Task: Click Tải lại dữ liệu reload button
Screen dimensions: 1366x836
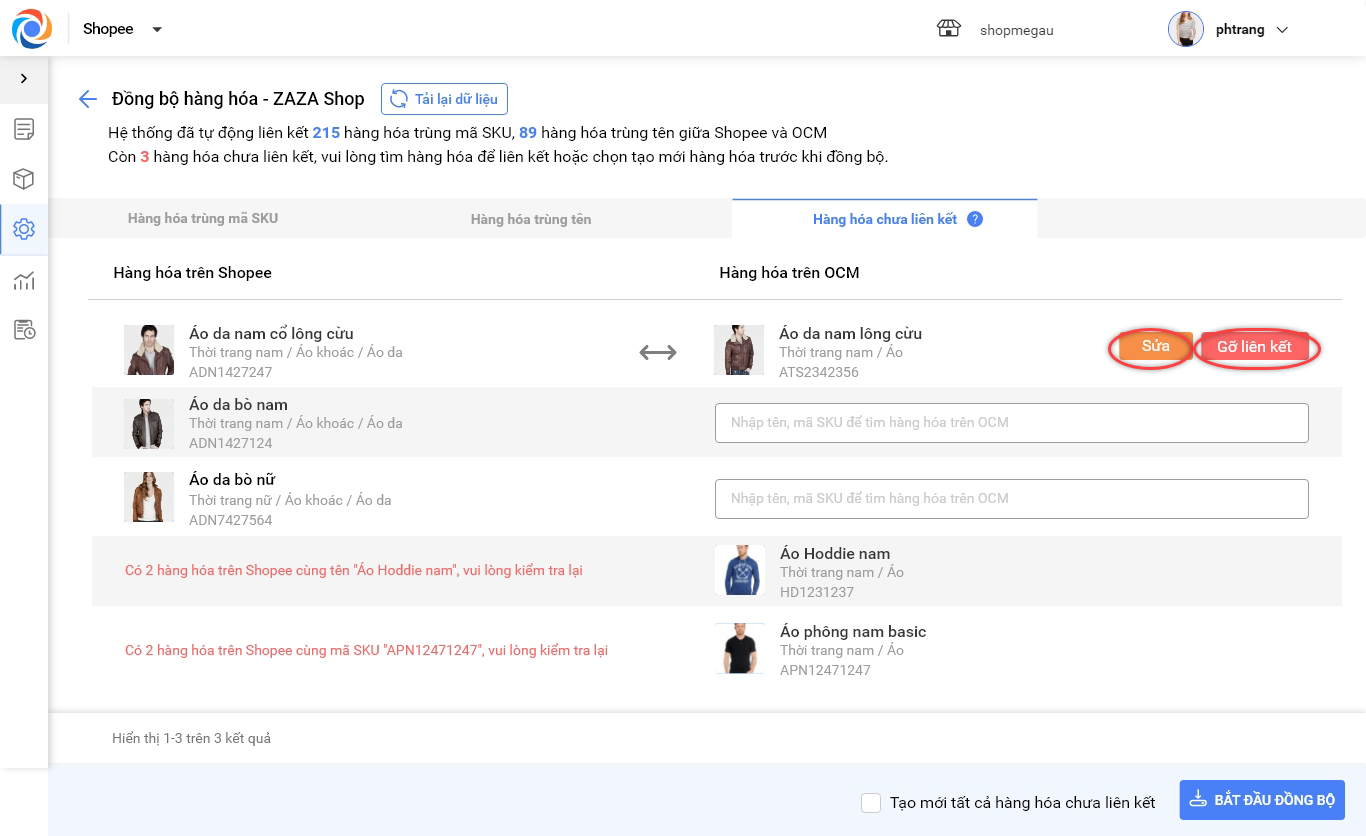Action: click(445, 99)
